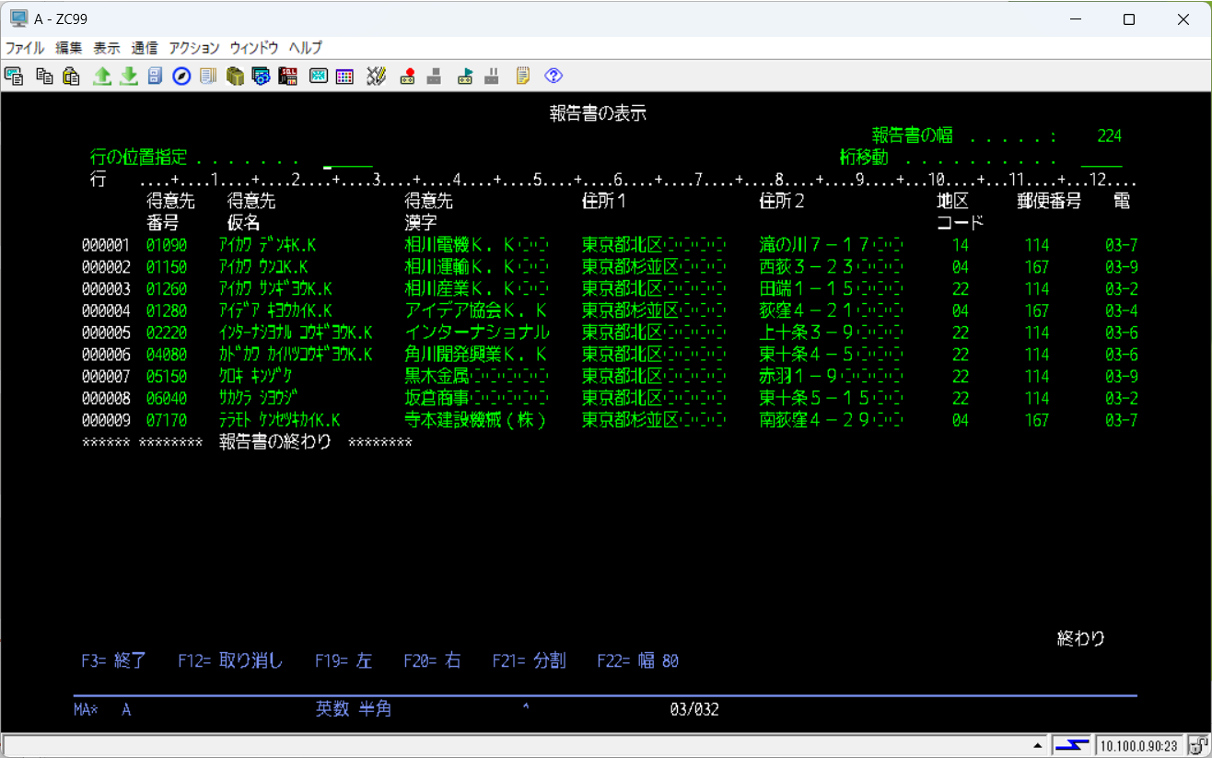The height and width of the screenshot is (758, 1212).
Task: Open the 通信 menu
Action: 144,48
